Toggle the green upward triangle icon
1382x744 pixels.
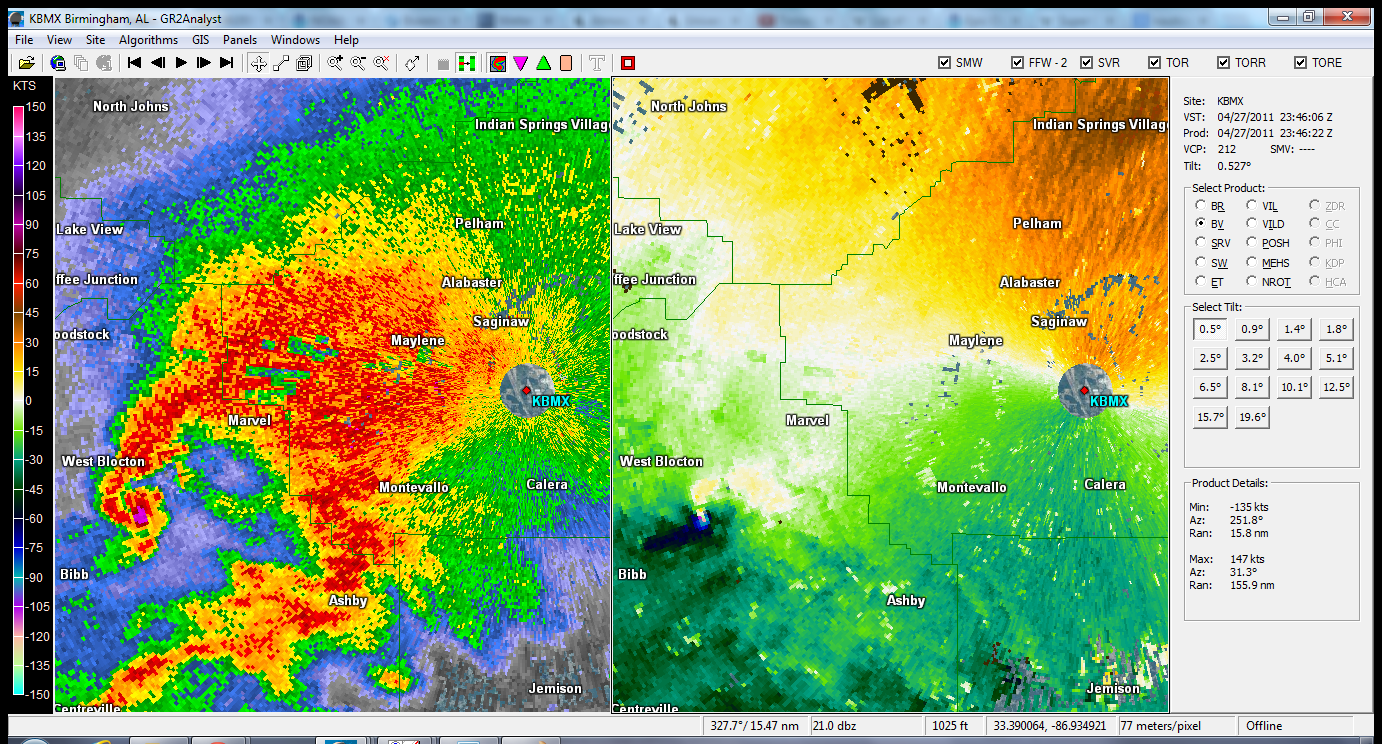coord(543,63)
